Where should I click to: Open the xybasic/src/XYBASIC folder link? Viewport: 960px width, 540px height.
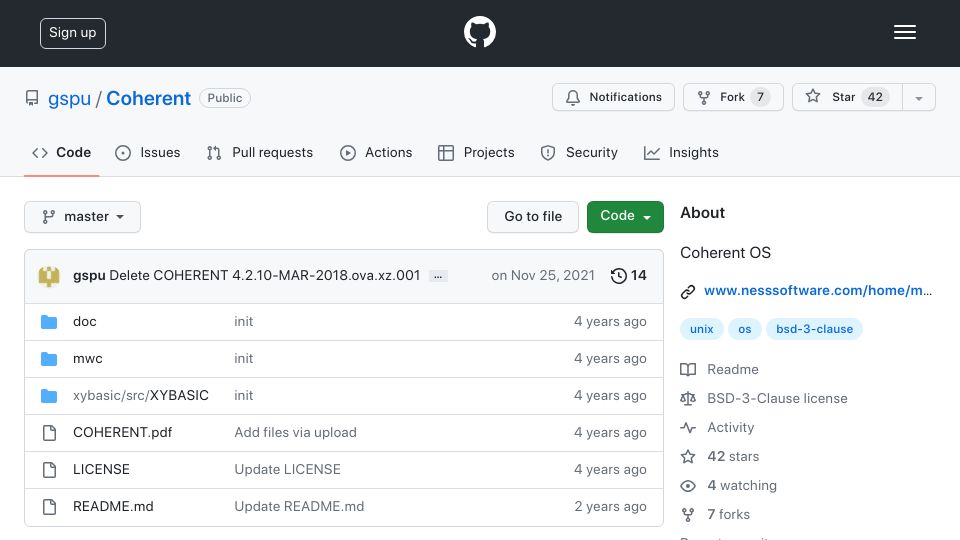click(x=141, y=396)
